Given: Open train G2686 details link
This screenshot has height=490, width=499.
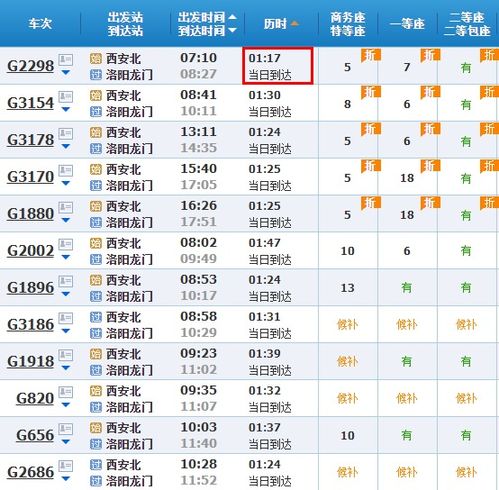Looking at the screenshot, I should pos(30,472).
